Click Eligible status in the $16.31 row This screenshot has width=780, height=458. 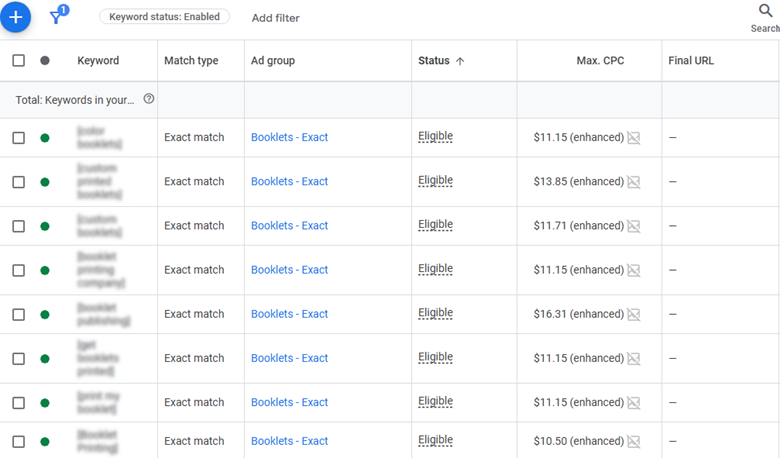click(x=435, y=313)
